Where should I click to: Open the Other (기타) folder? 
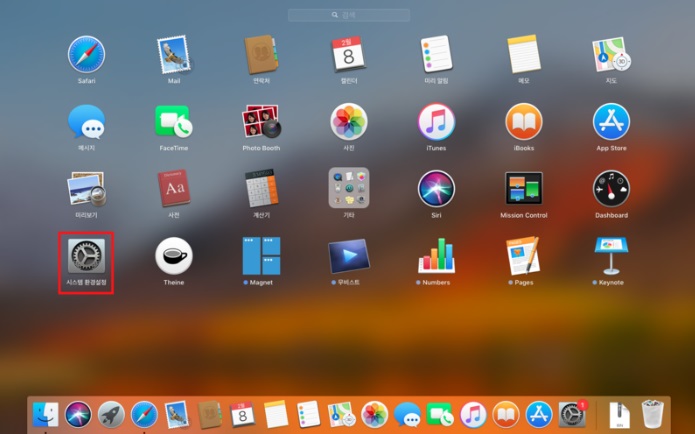349,188
